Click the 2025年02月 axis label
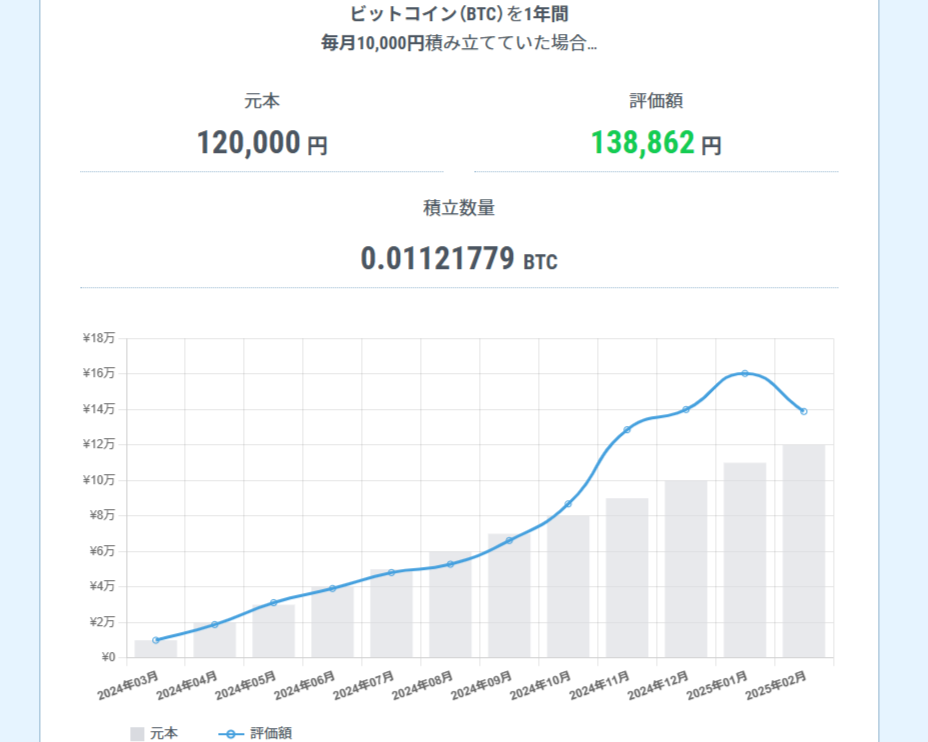Viewport: 928px width, 742px height. pos(776,686)
